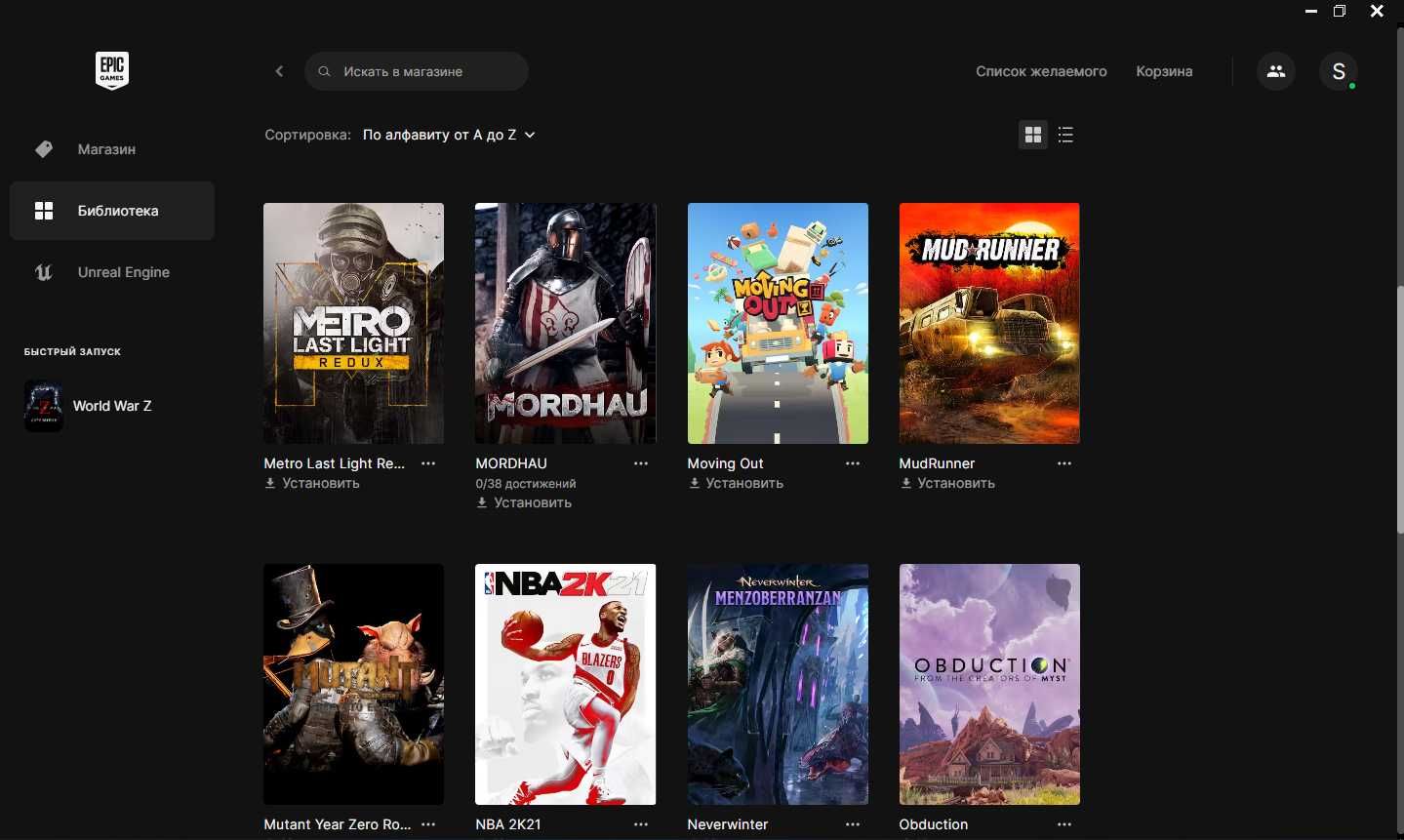Focus the Искать в магазине search field
The image size is (1404, 840).
pyautogui.click(x=417, y=71)
